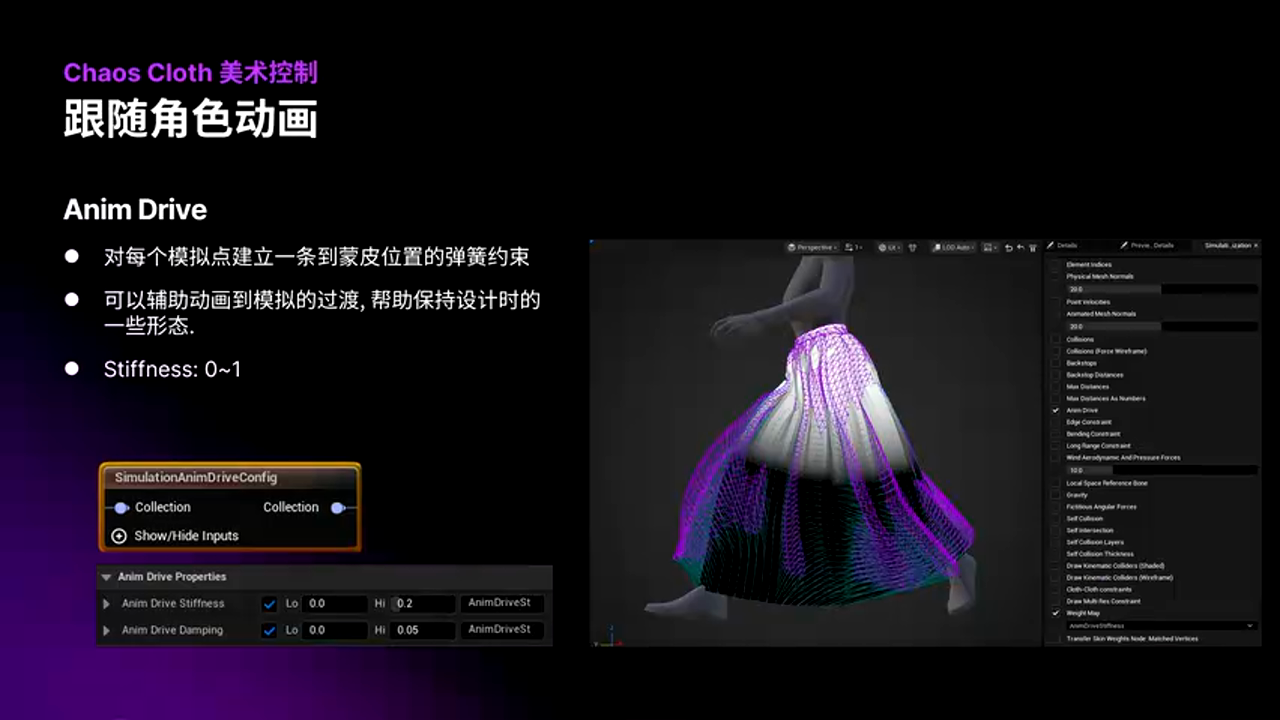This screenshot has height=720, width=1280.
Task: Click the Hi 0.2 input field
Action: click(423, 603)
